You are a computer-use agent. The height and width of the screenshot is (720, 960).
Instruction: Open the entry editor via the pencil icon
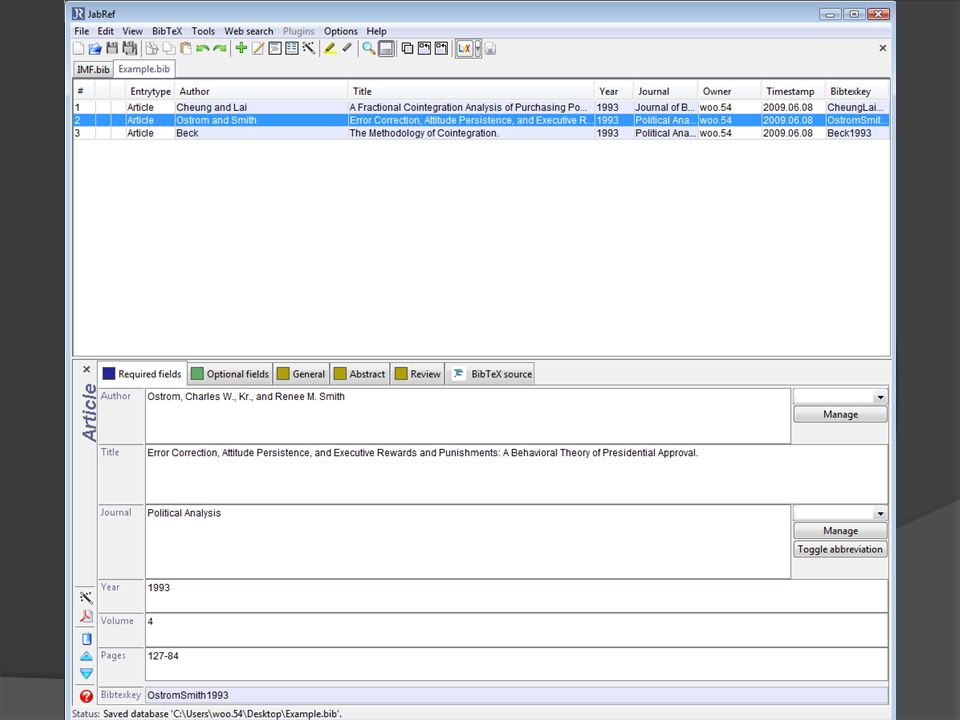(258, 48)
